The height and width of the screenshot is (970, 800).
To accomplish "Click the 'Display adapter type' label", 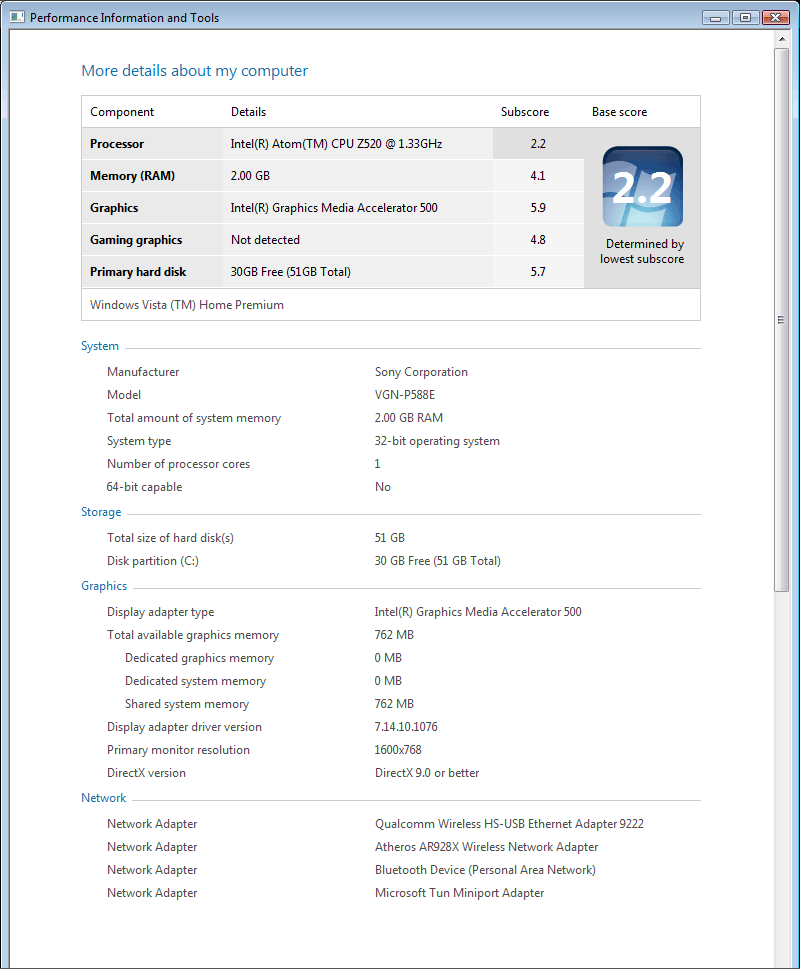I will click(x=160, y=612).
